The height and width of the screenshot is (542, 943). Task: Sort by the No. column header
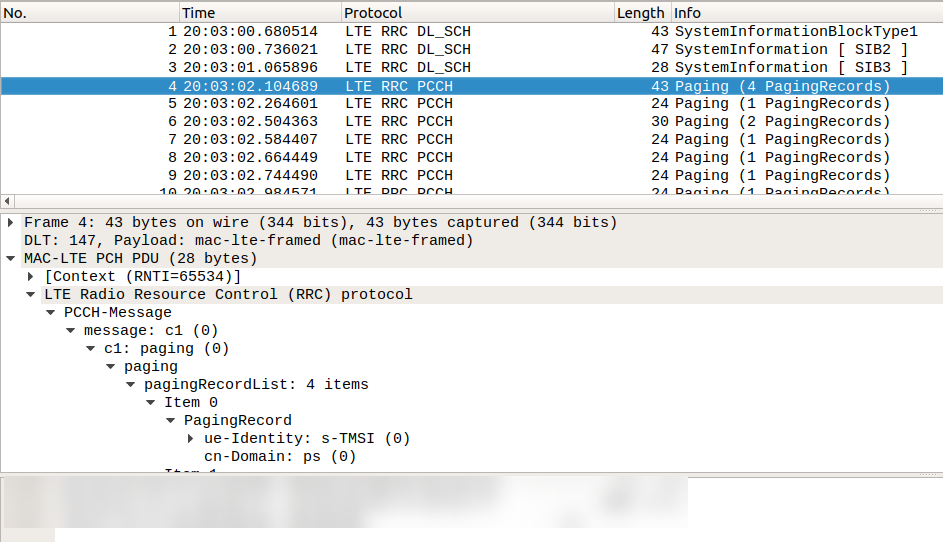pyautogui.click(x=16, y=13)
